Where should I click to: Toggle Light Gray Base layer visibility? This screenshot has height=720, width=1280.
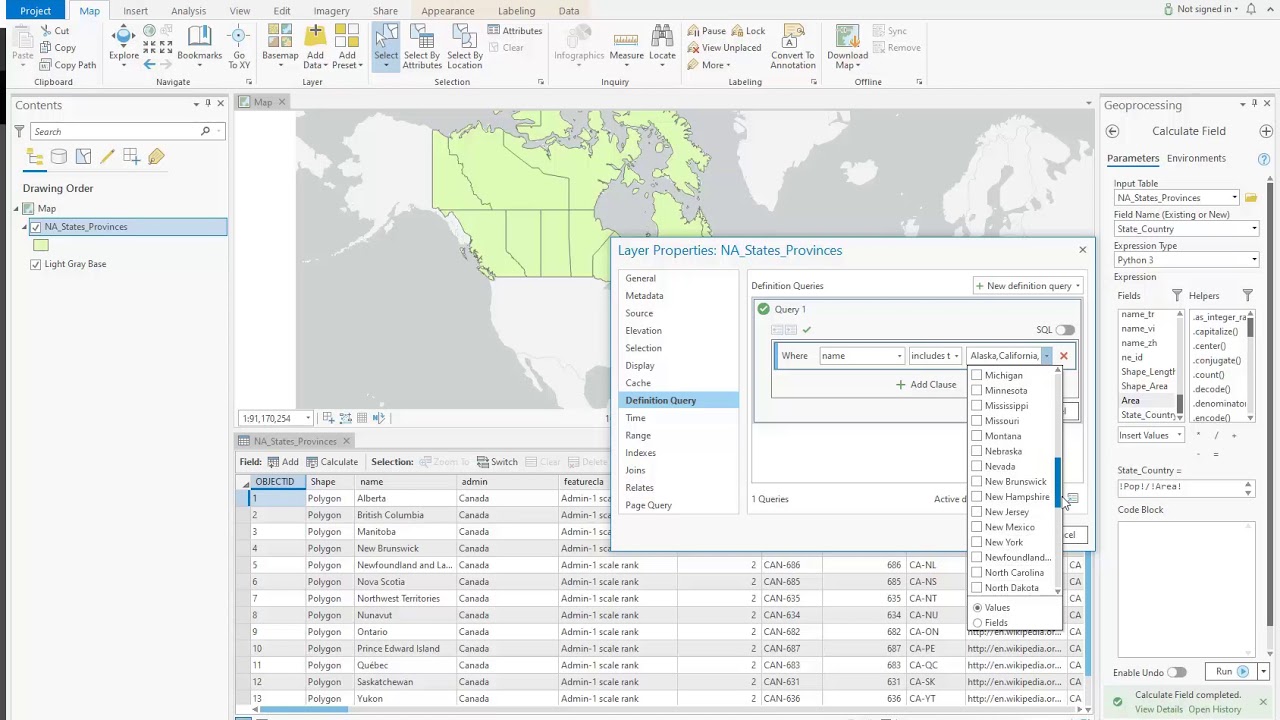pos(36,264)
